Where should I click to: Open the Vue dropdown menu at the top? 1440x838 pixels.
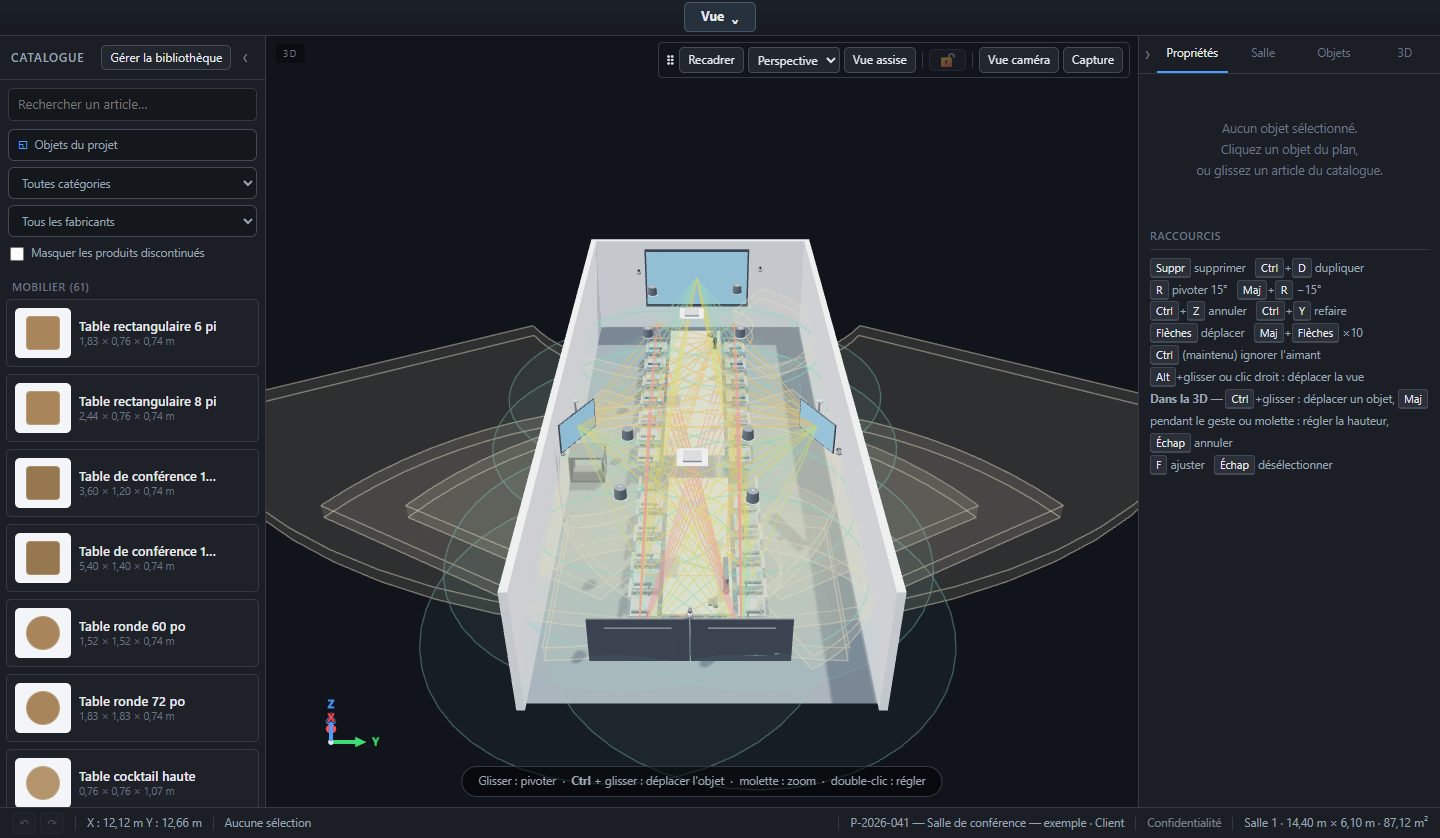720,17
